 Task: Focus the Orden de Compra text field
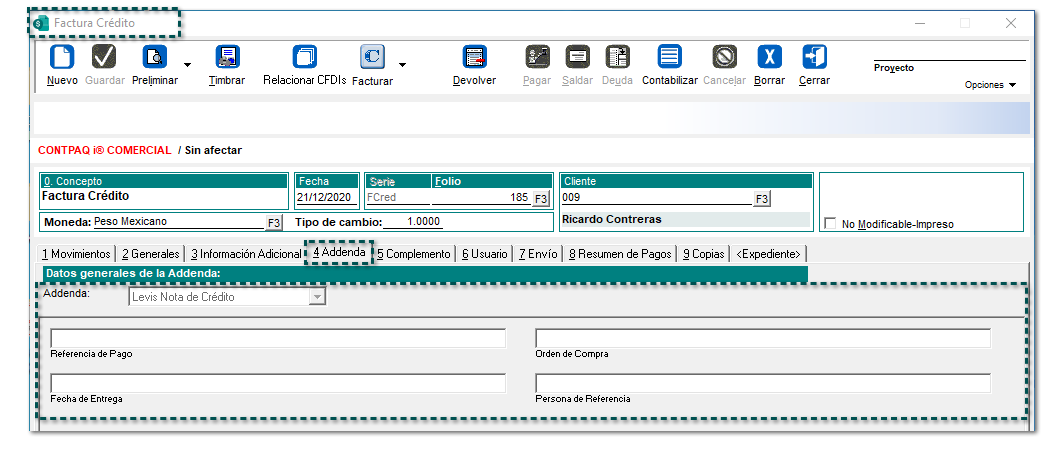pyautogui.click(x=762, y=338)
